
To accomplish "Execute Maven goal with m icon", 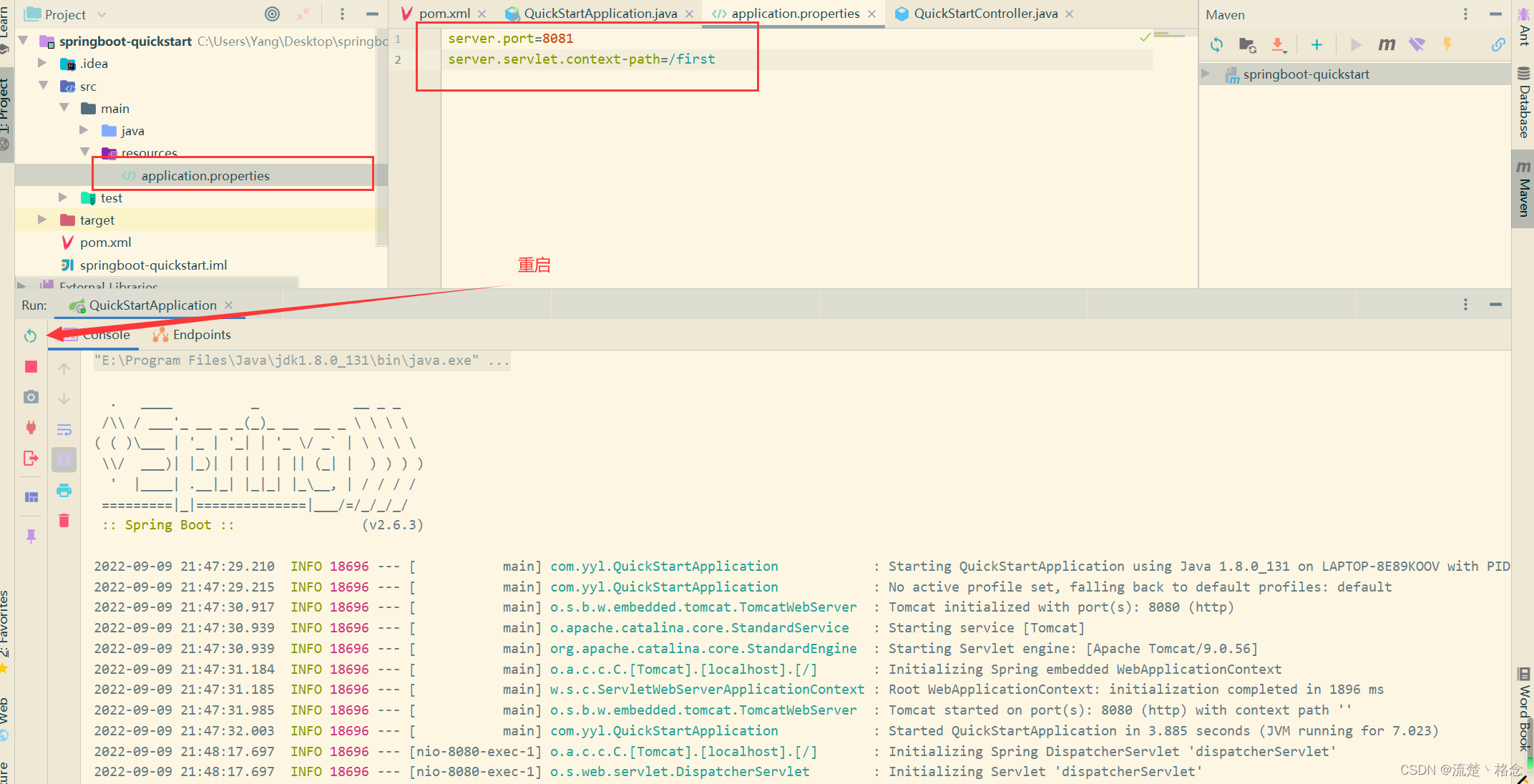I will 1387,45.
